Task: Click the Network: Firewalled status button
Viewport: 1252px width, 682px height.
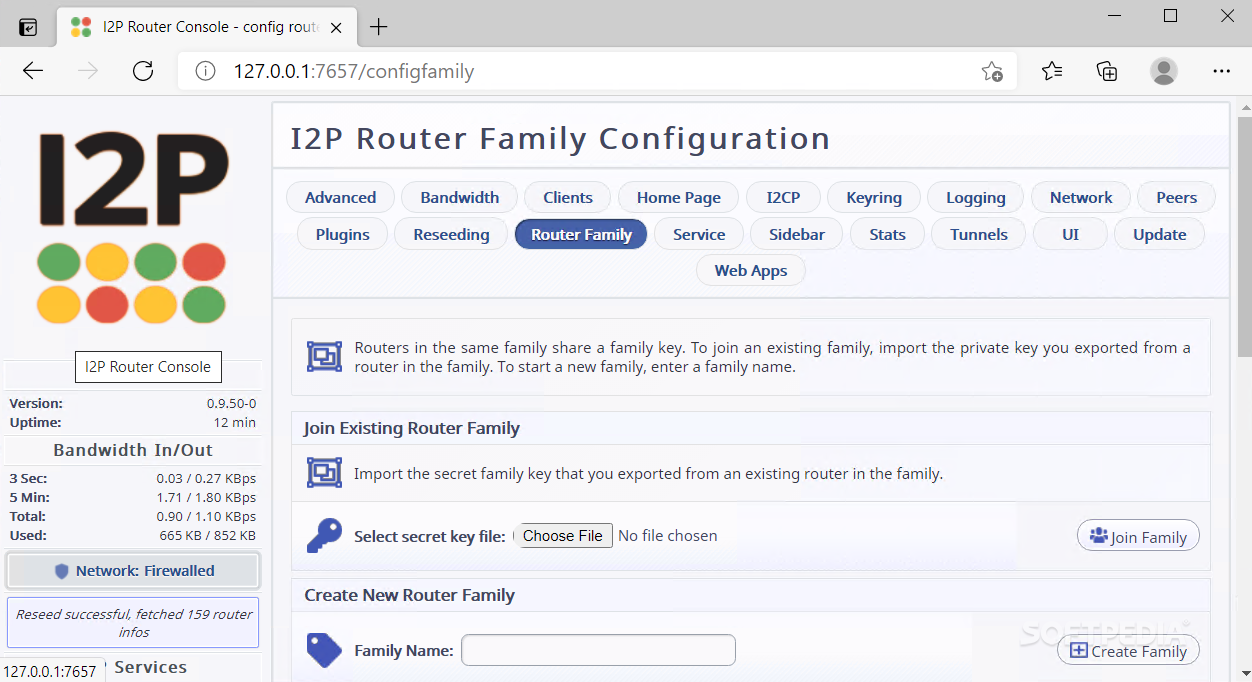Action: point(133,571)
